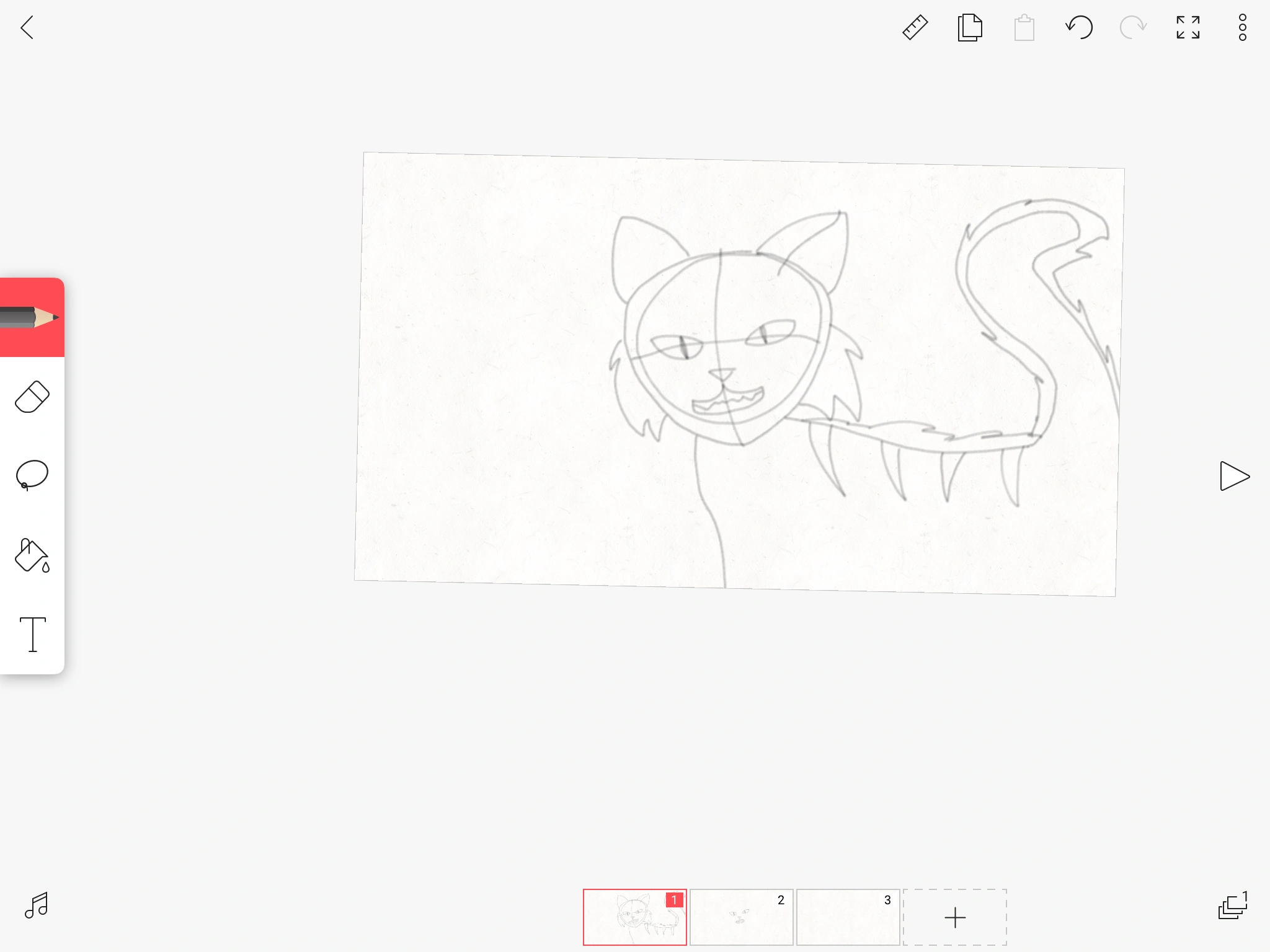This screenshot has height=952, width=1270.
Task: Fit the canvas to screen
Action: [1188, 28]
